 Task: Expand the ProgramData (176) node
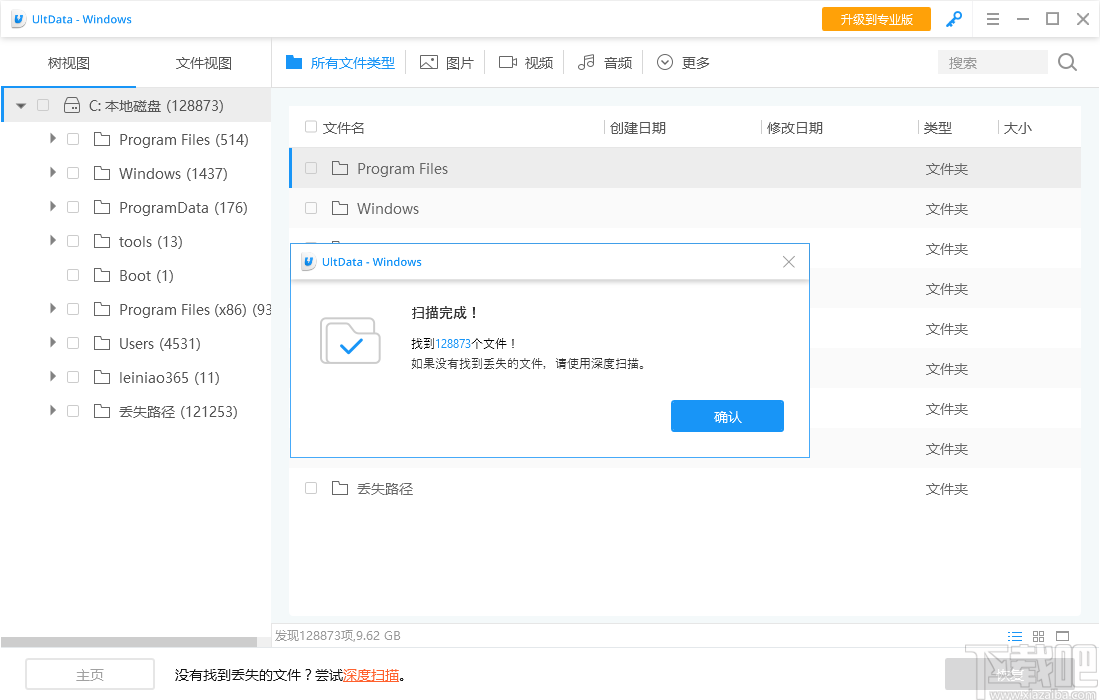(53, 207)
